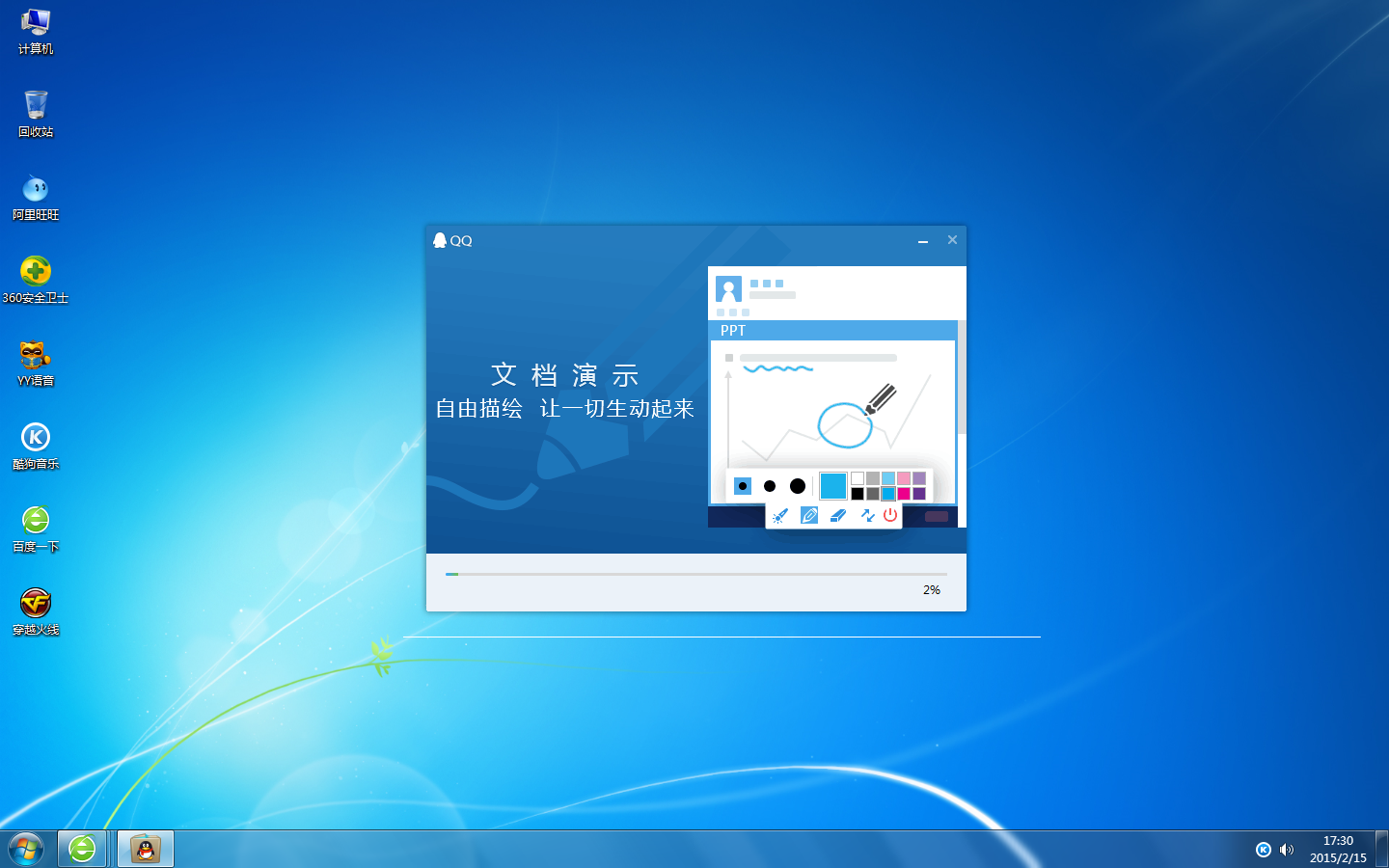The image size is (1389, 868).
Task: Click the 穿越火线 game icon
Action: (36, 611)
